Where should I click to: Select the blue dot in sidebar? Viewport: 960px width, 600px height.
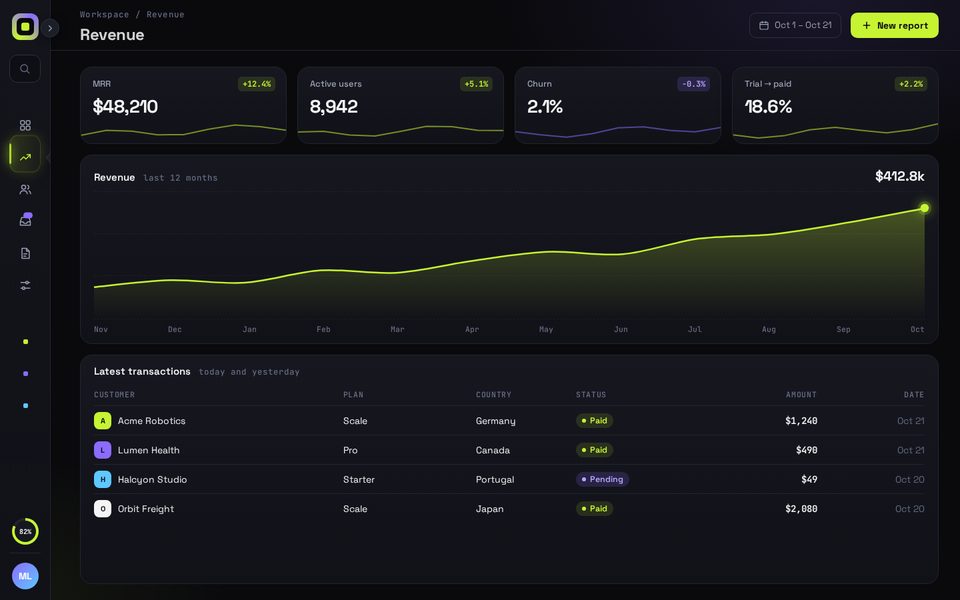(25, 405)
